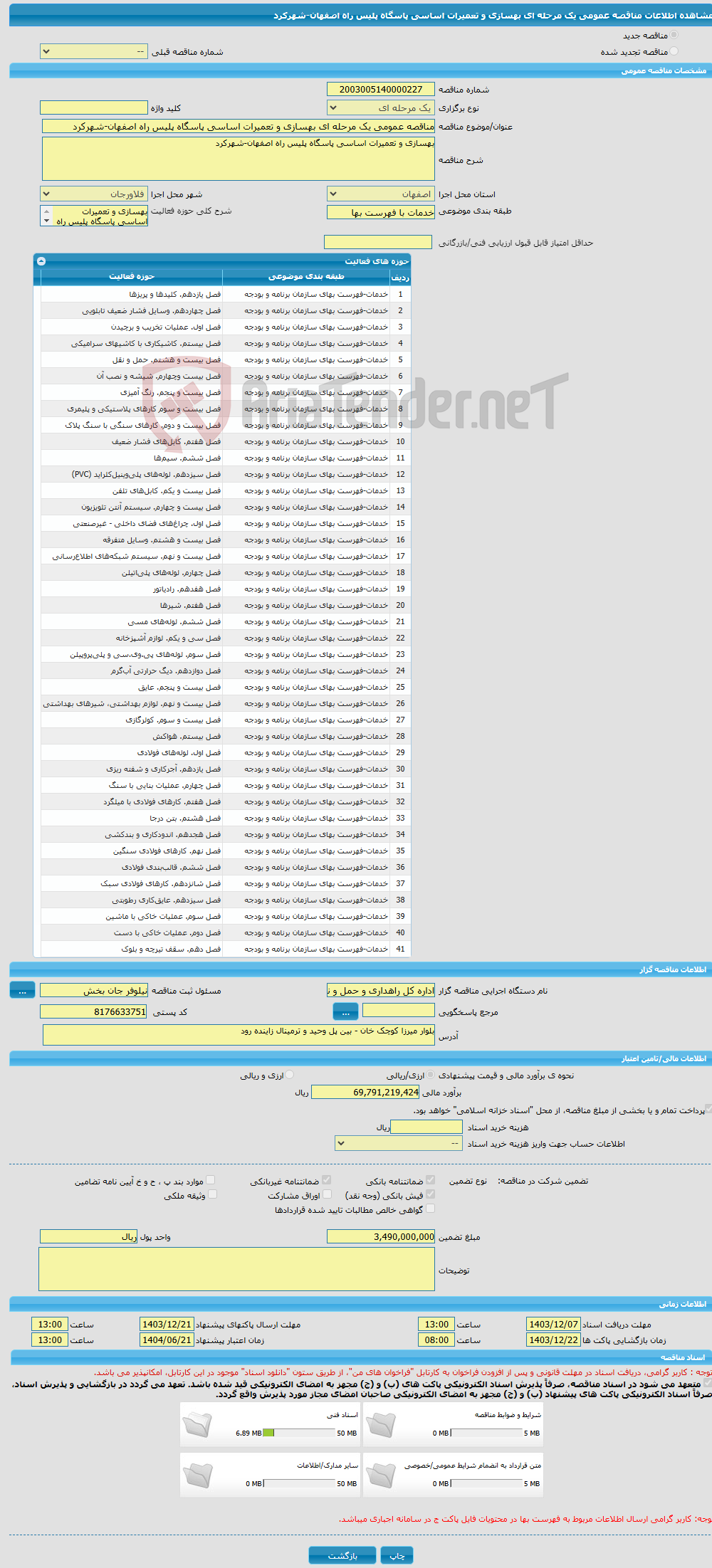Click the زمان بازگشایی پاکت ها date field

(553, 1340)
